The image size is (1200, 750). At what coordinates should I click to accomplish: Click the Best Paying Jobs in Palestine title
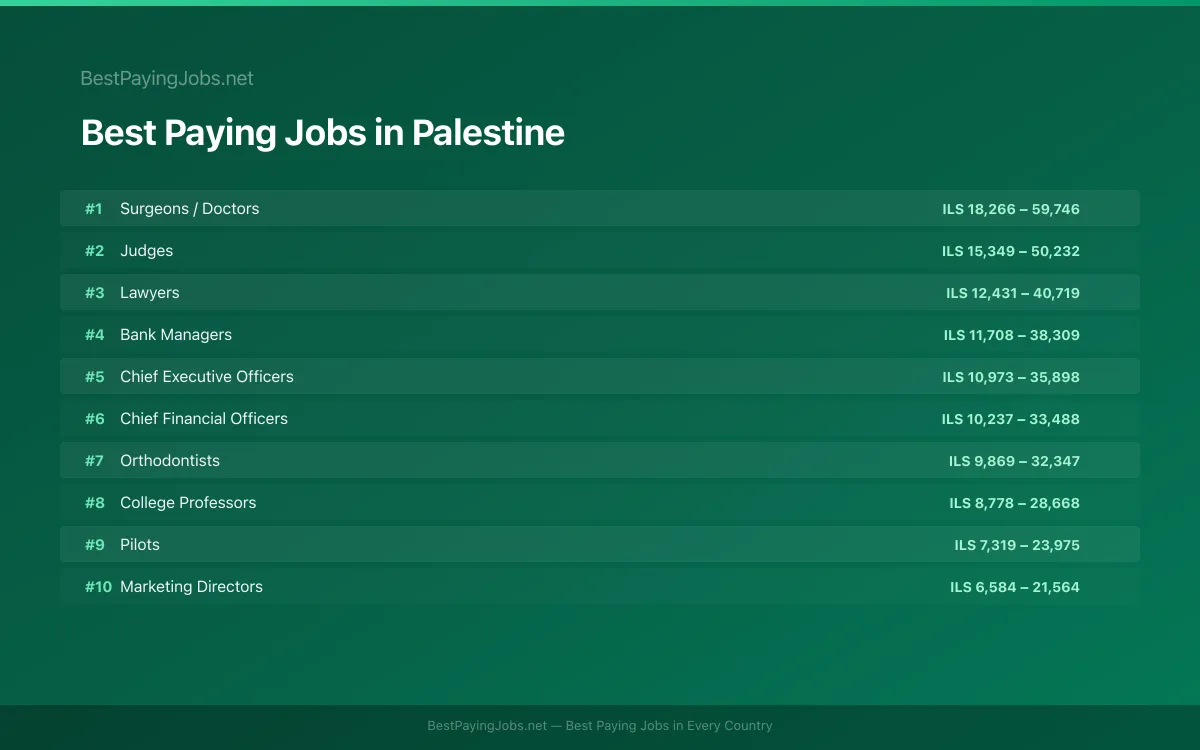pos(323,132)
